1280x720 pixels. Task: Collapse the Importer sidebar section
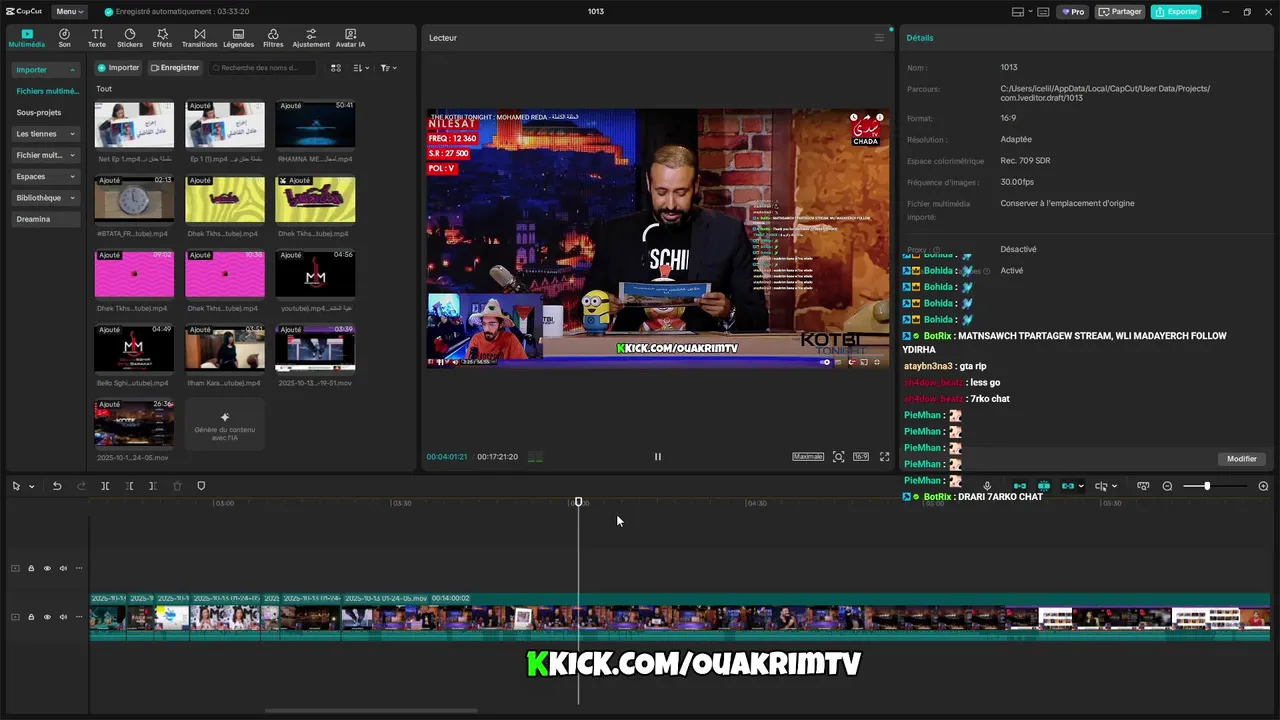pos(46,70)
